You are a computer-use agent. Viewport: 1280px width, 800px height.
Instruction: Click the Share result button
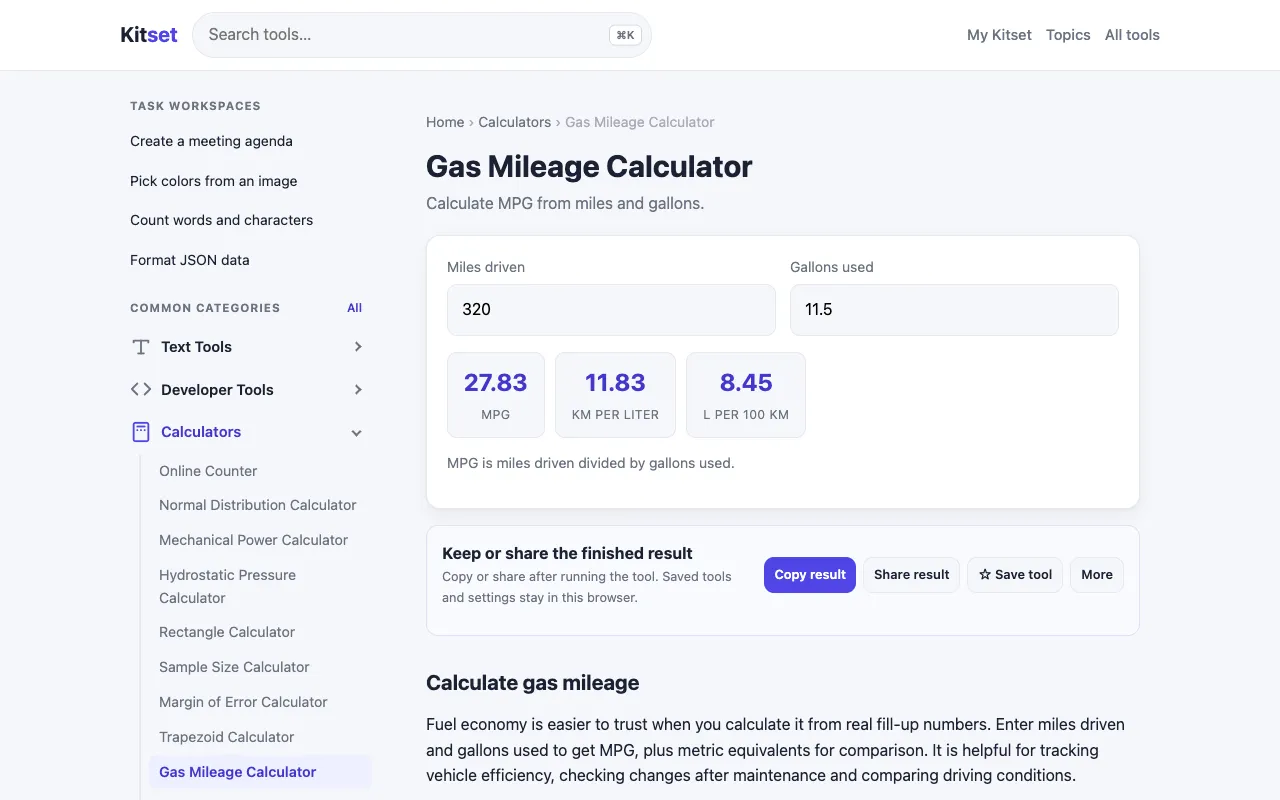click(911, 575)
